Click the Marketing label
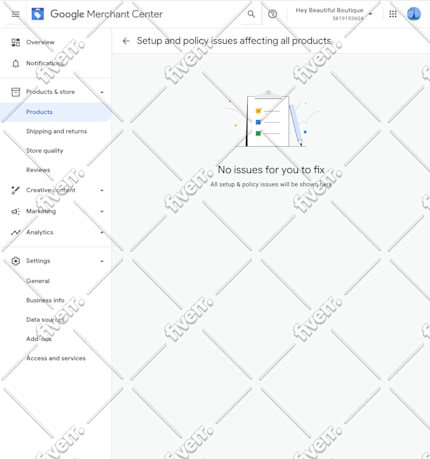The image size is (430, 459). pyautogui.click(x=41, y=211)
